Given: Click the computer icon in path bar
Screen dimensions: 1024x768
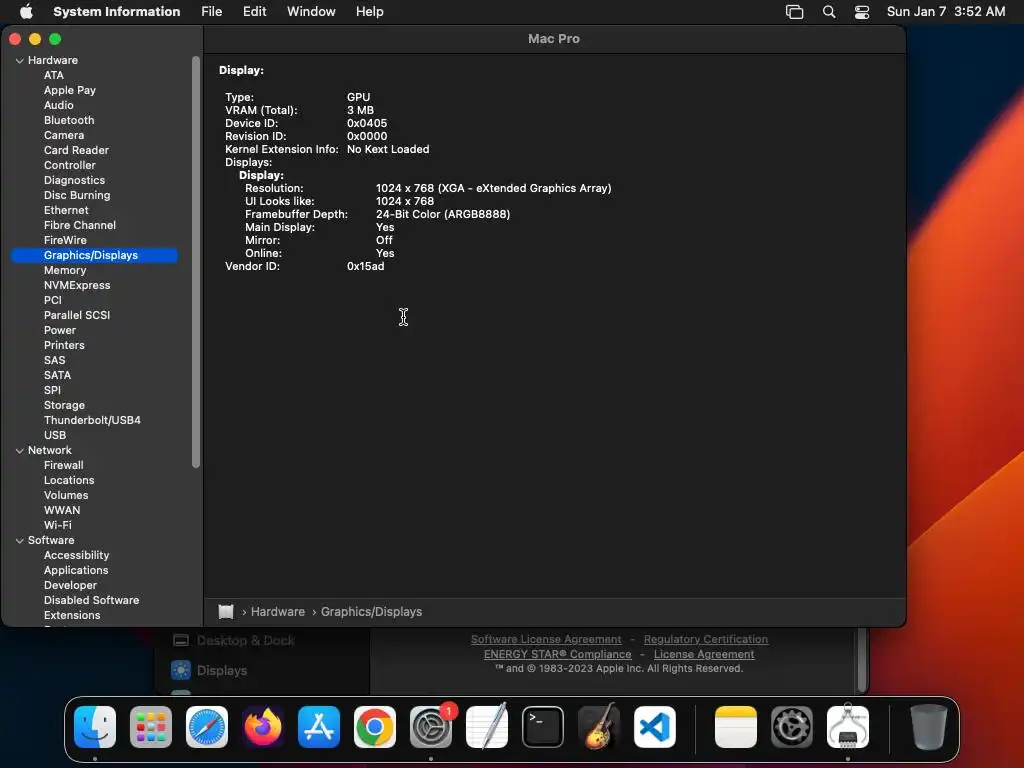Looking at the screenshot, I should pos(226,611).
